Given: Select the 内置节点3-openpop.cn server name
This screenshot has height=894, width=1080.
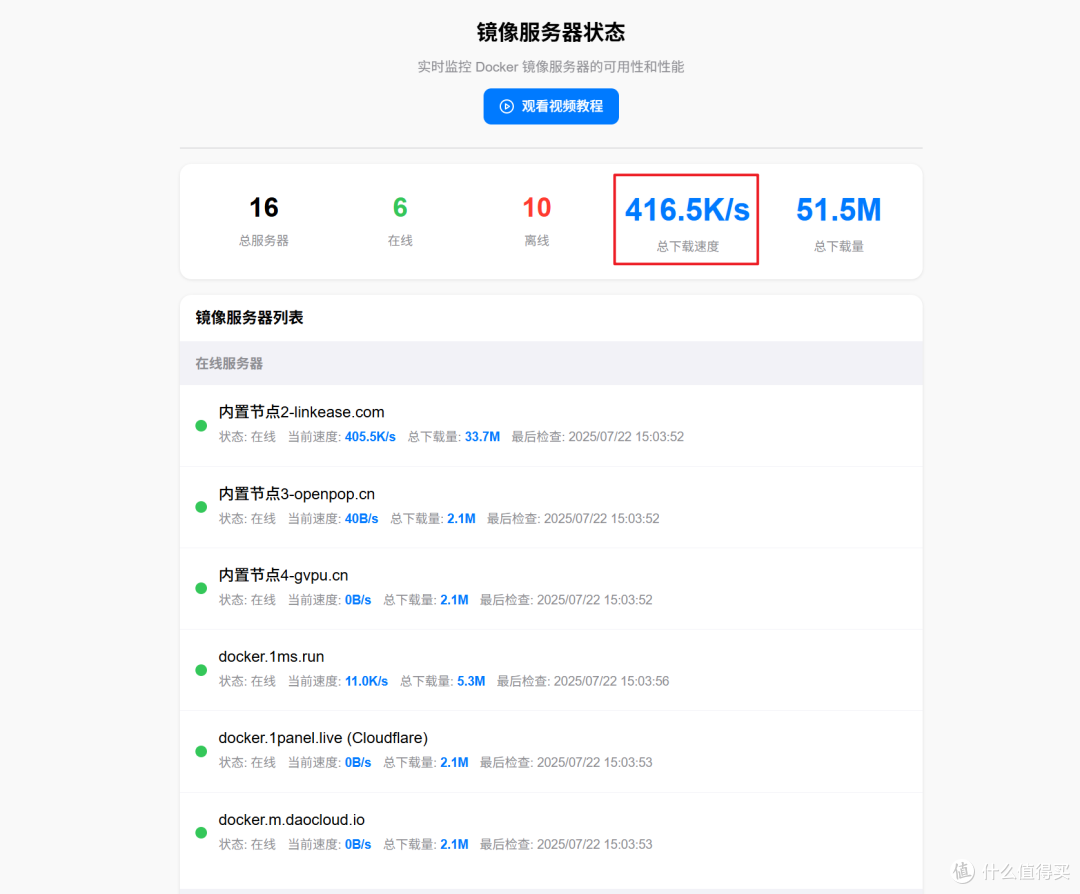Looking at the screenshot, I should tap(297, 494).
